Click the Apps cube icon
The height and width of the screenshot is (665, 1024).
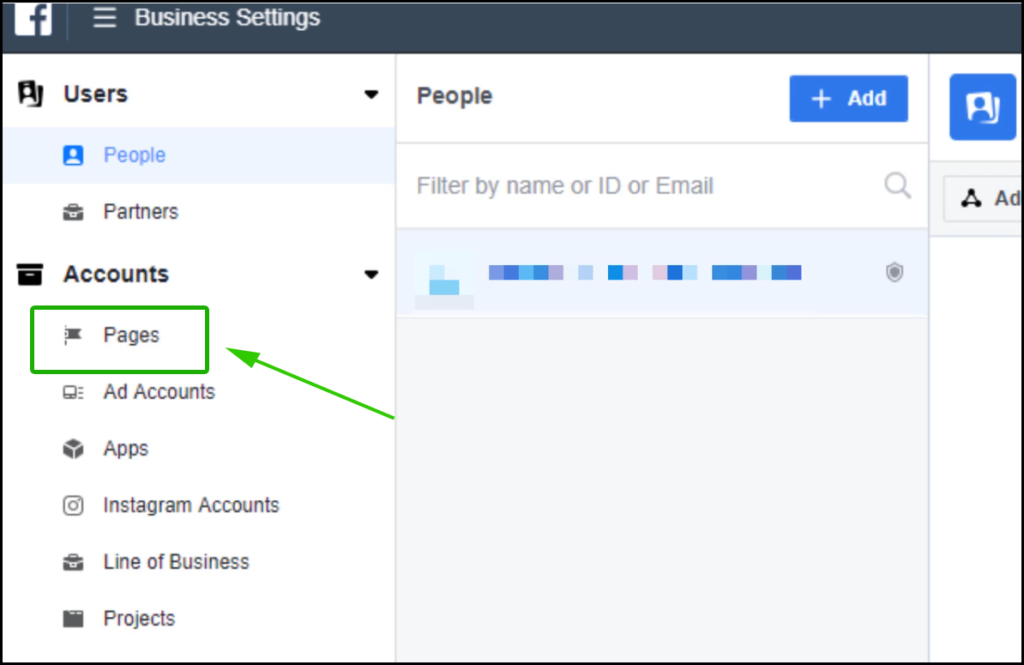pos(73,449)
